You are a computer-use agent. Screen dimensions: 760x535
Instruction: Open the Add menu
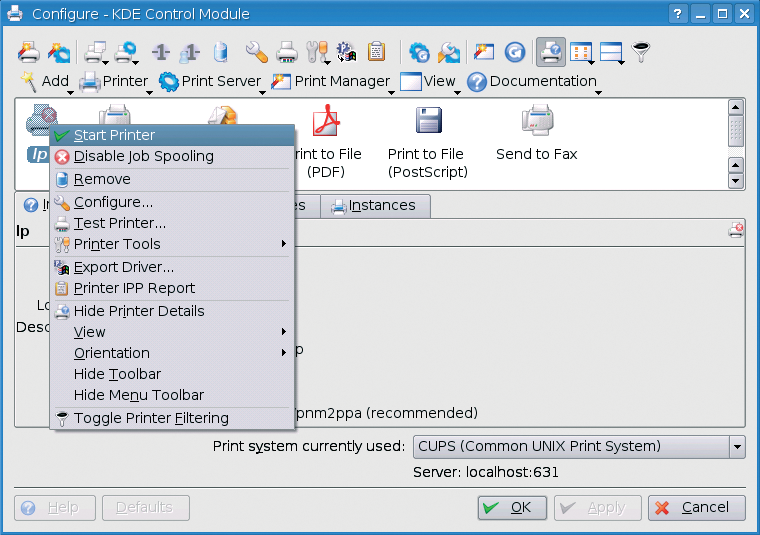(x=46, y=82)
